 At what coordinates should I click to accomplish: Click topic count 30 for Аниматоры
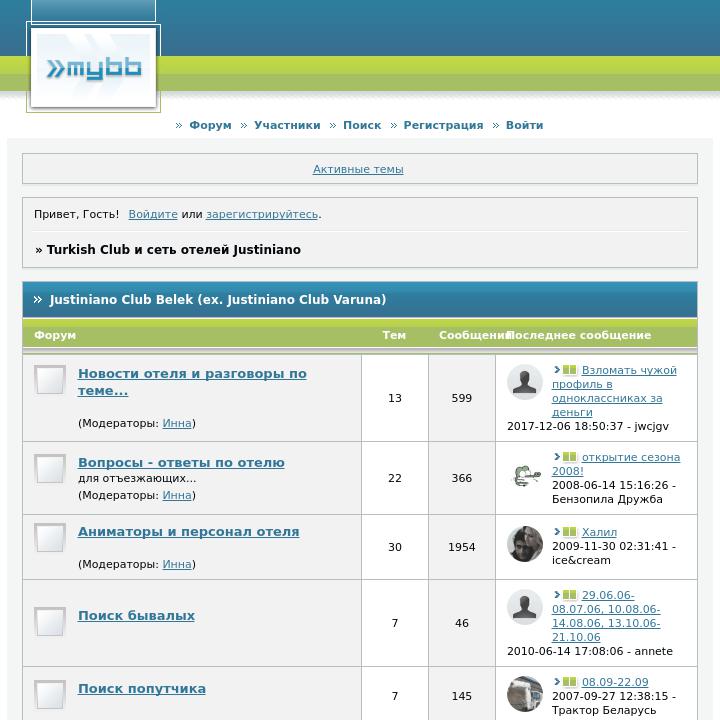point(395,547)
